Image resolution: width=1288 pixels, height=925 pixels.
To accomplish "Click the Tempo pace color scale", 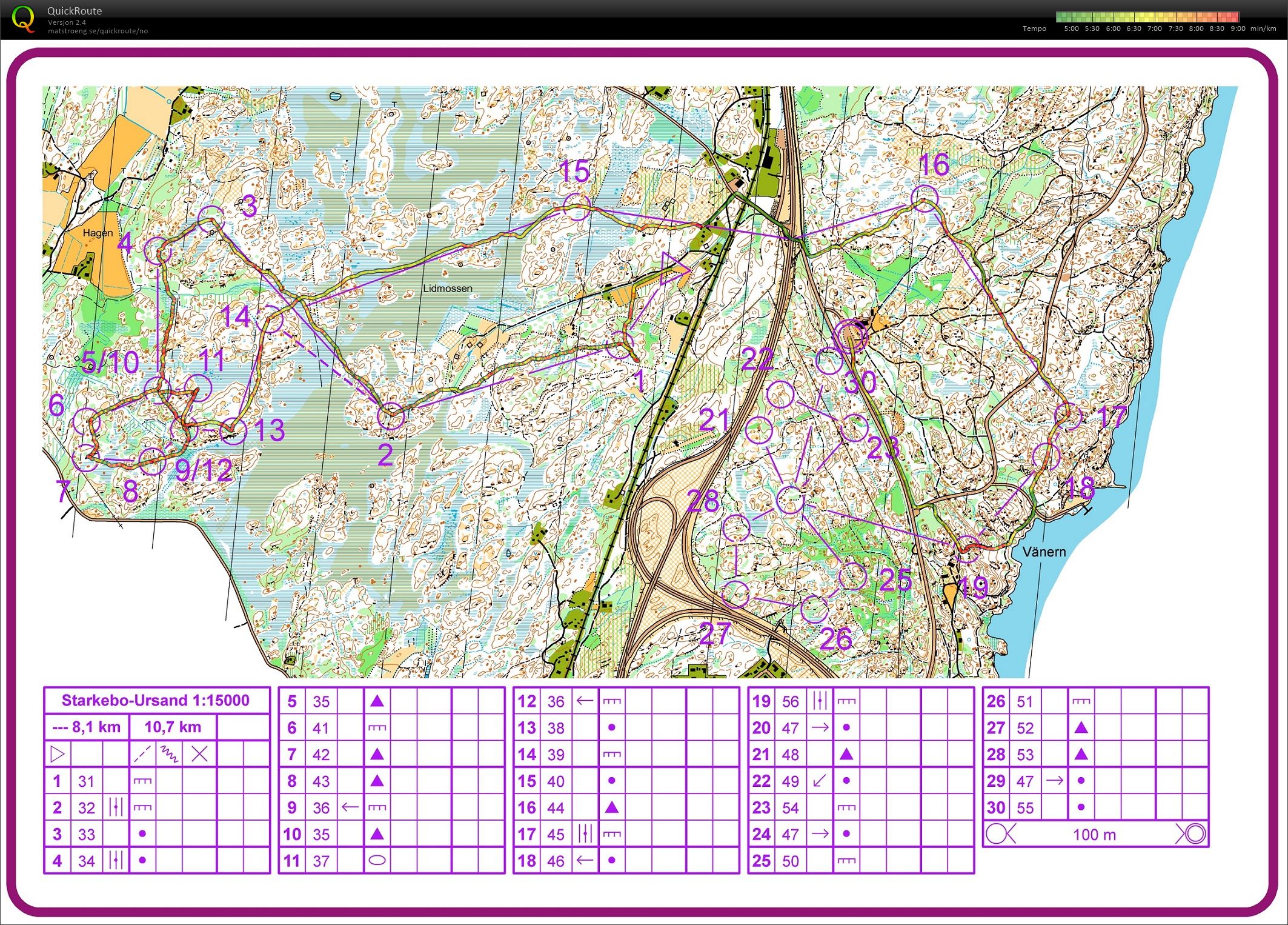I will 1147,17.
